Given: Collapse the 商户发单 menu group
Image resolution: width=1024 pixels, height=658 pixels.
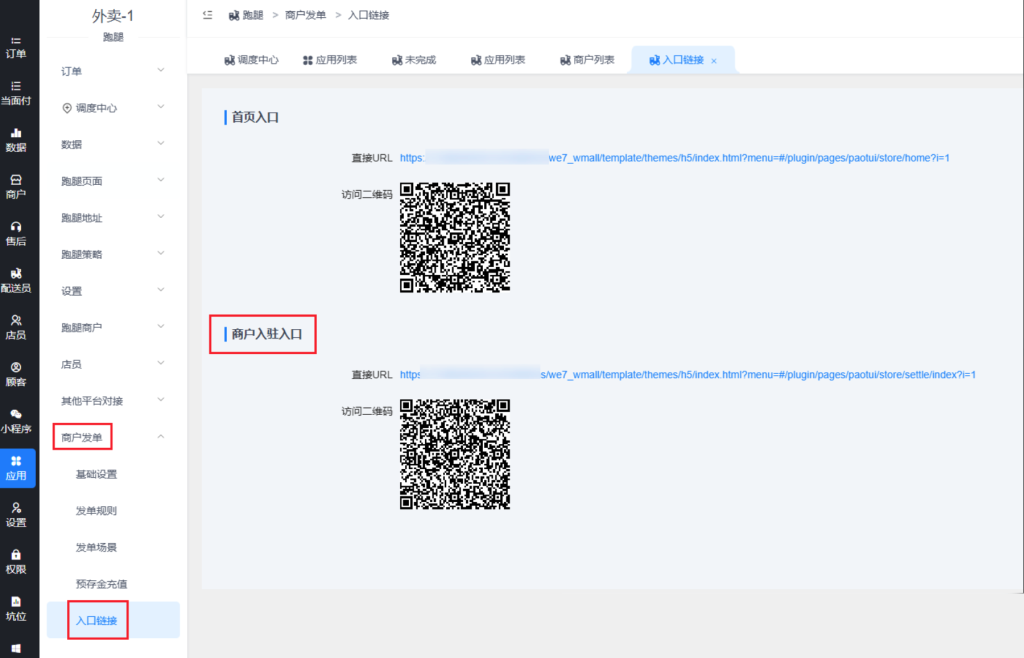Looking at the screenshot, I should (x=112, y=437).
